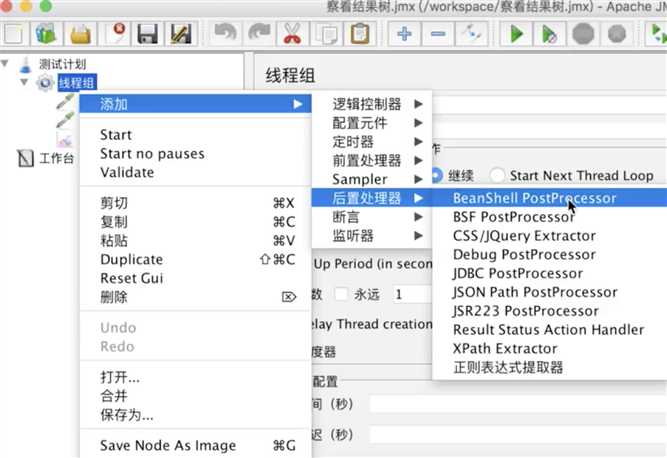Choose 剪切 in the context menu
The width and height of the screenshot is (667, 458).
196,203
